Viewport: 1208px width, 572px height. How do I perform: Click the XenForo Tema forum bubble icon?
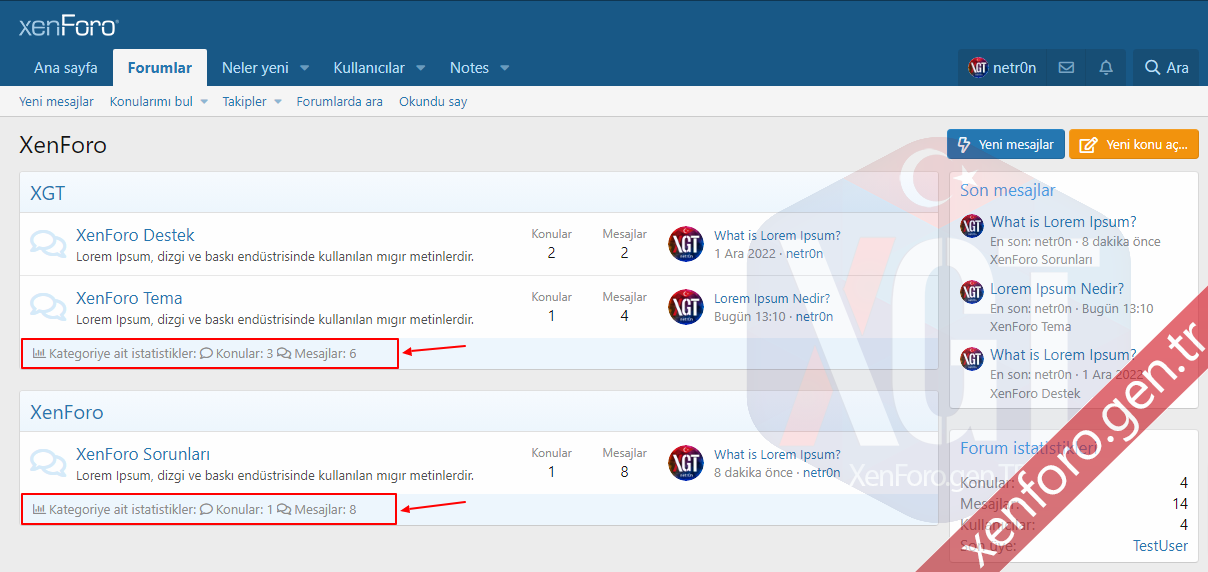point(48,307)
